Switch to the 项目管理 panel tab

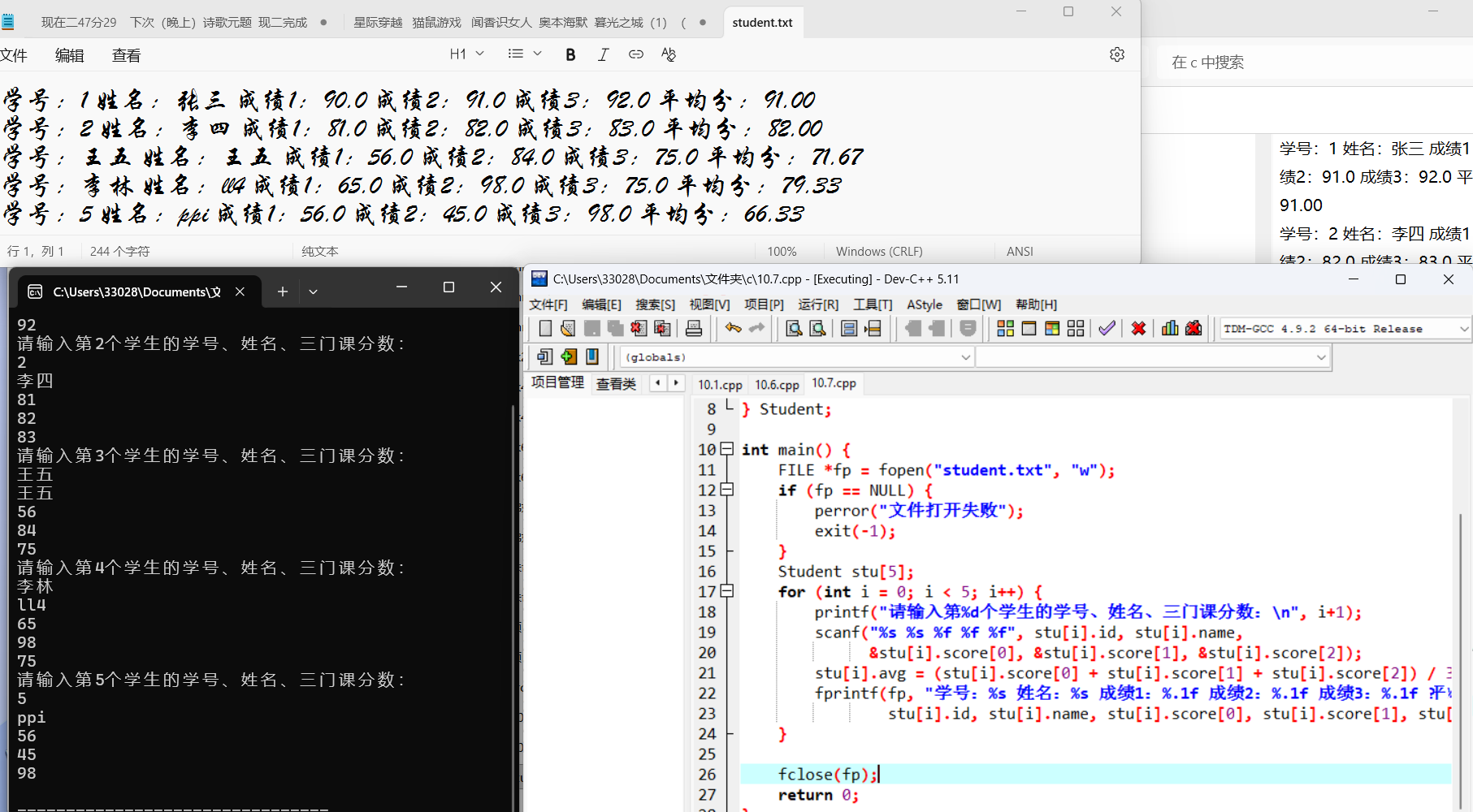tap(557, 382)
